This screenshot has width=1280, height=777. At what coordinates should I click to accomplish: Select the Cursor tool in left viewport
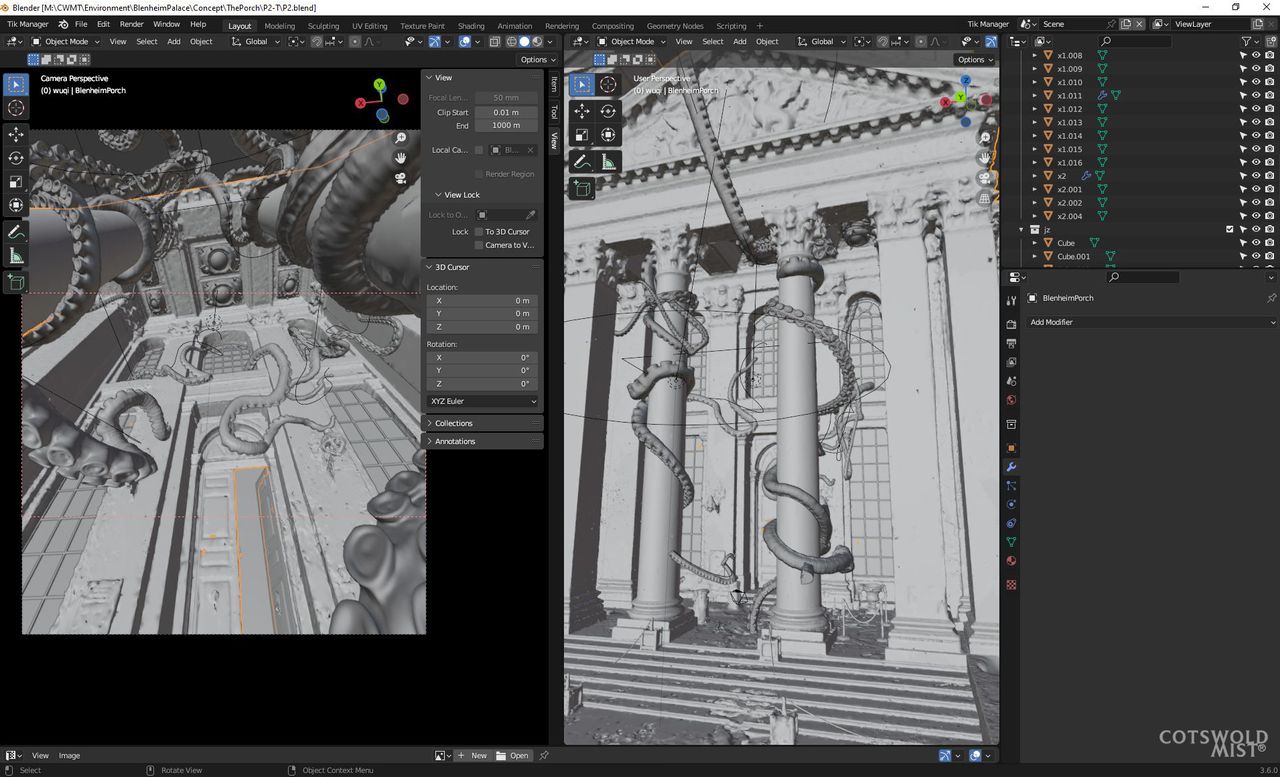(x=16, y=108)
